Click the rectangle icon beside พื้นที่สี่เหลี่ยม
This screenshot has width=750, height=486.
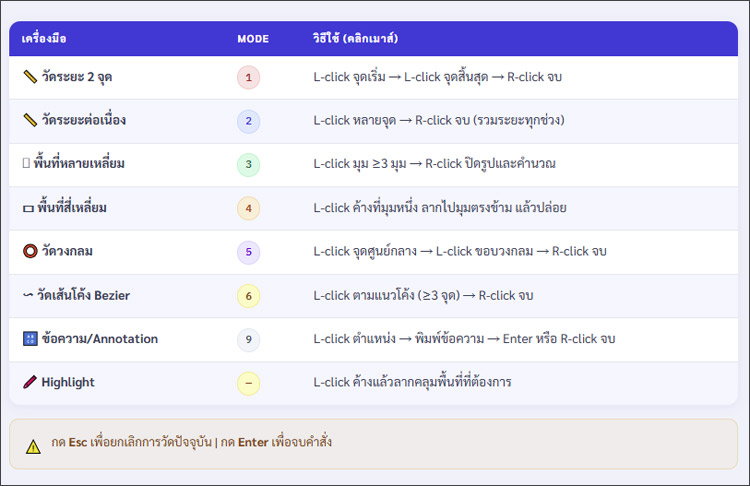pos(28,208)
